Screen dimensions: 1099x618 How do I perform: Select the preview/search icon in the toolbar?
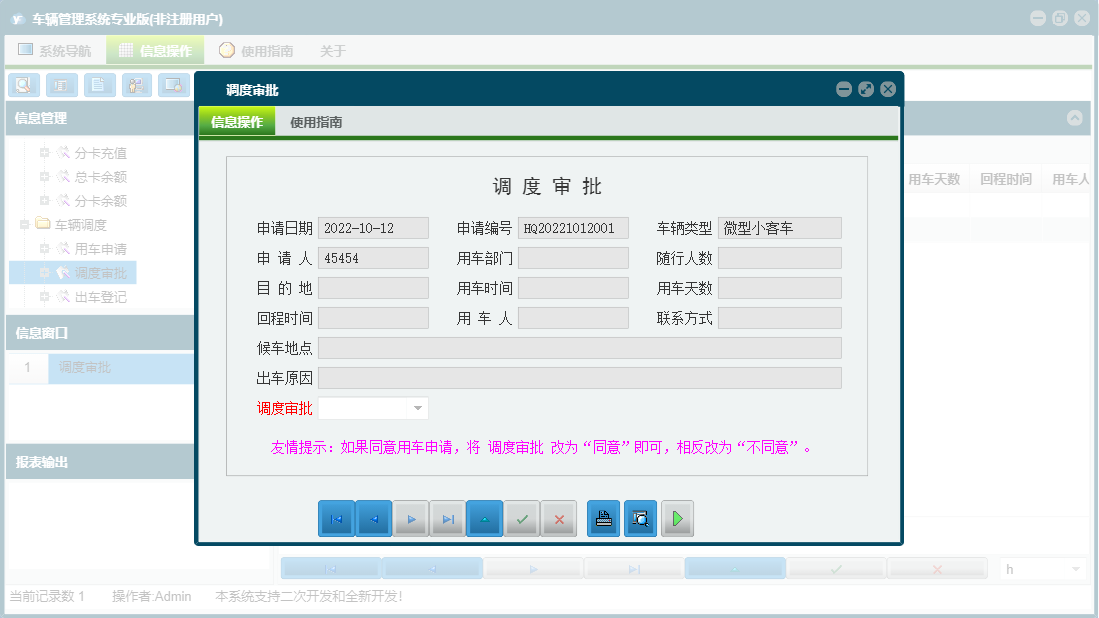[23, 85]
